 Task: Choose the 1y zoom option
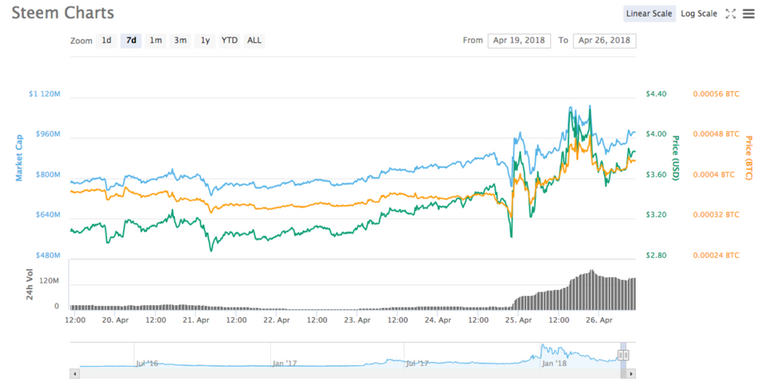point(205,41)
